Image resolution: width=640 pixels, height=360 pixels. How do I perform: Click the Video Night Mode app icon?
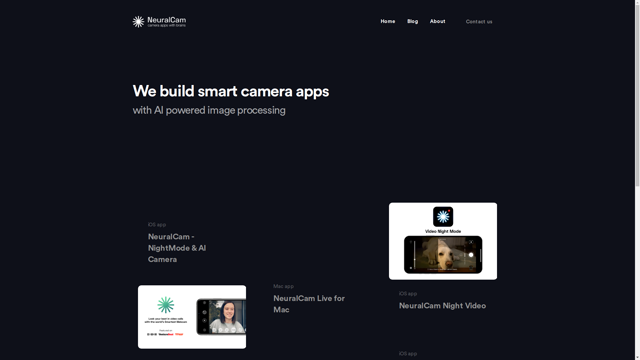click(443, 216)
